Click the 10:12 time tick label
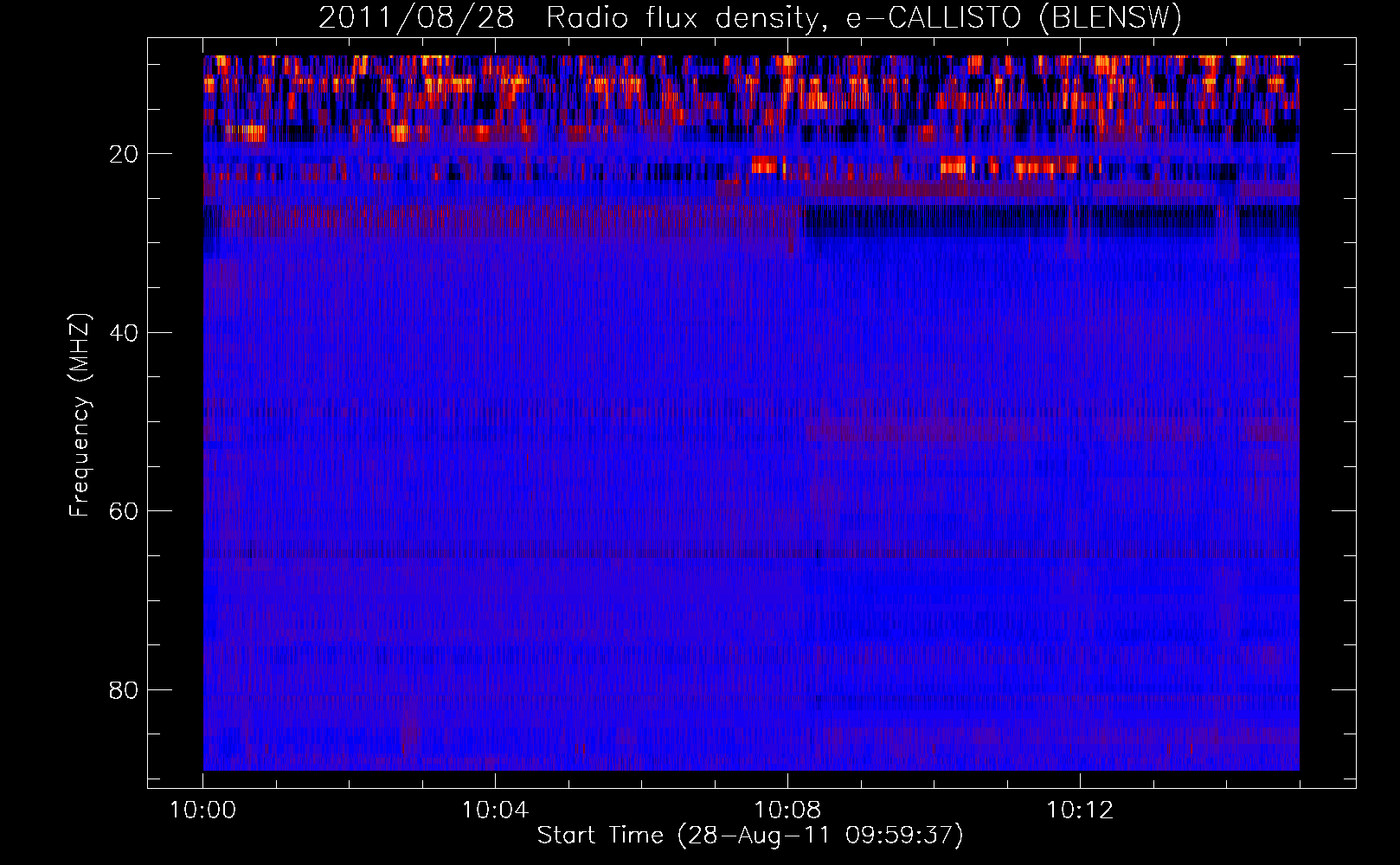The height and width of the screenshot is (865, 1400). (x=1080, y=811)
